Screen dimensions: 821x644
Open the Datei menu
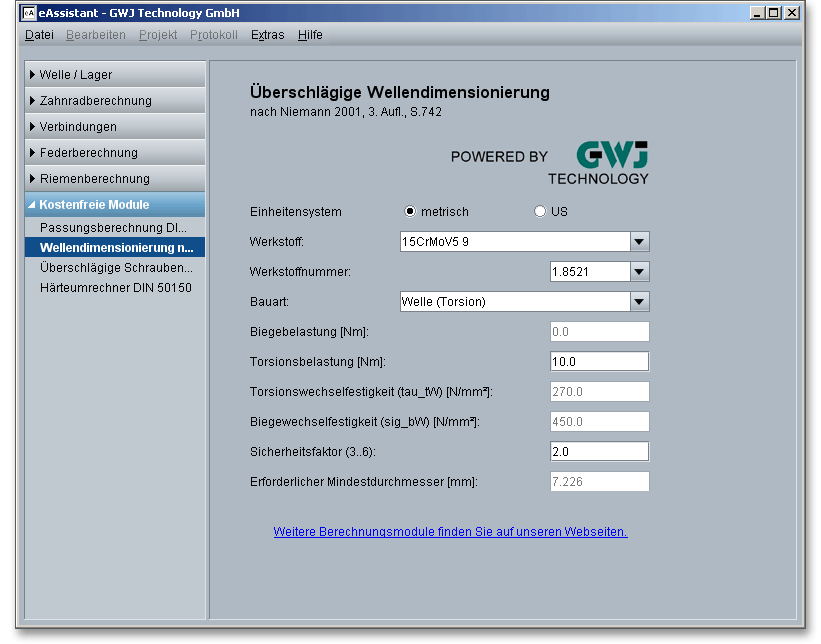pos(39,35)
